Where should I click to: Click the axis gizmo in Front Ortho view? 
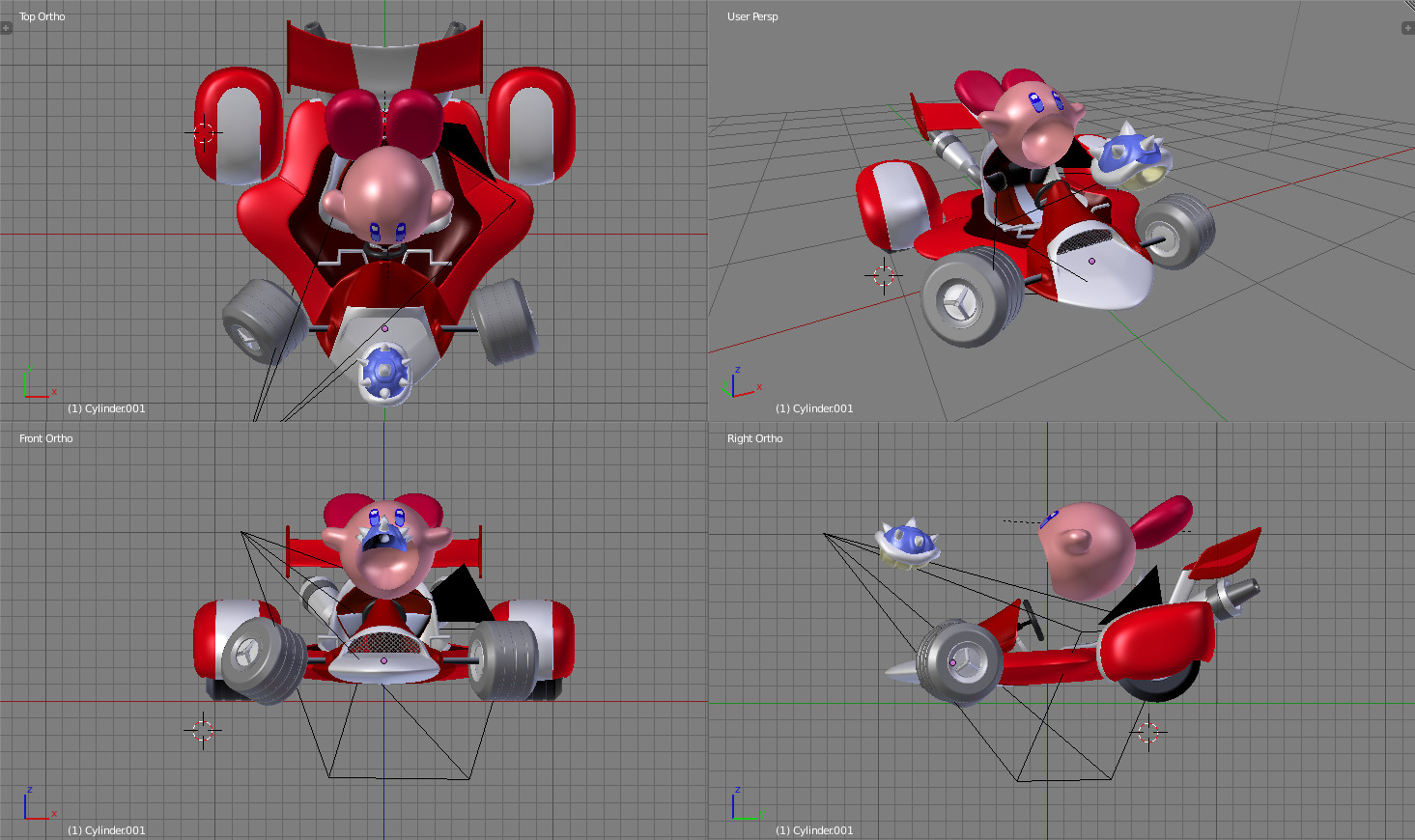pyautogui.click(x=39, y=804)
